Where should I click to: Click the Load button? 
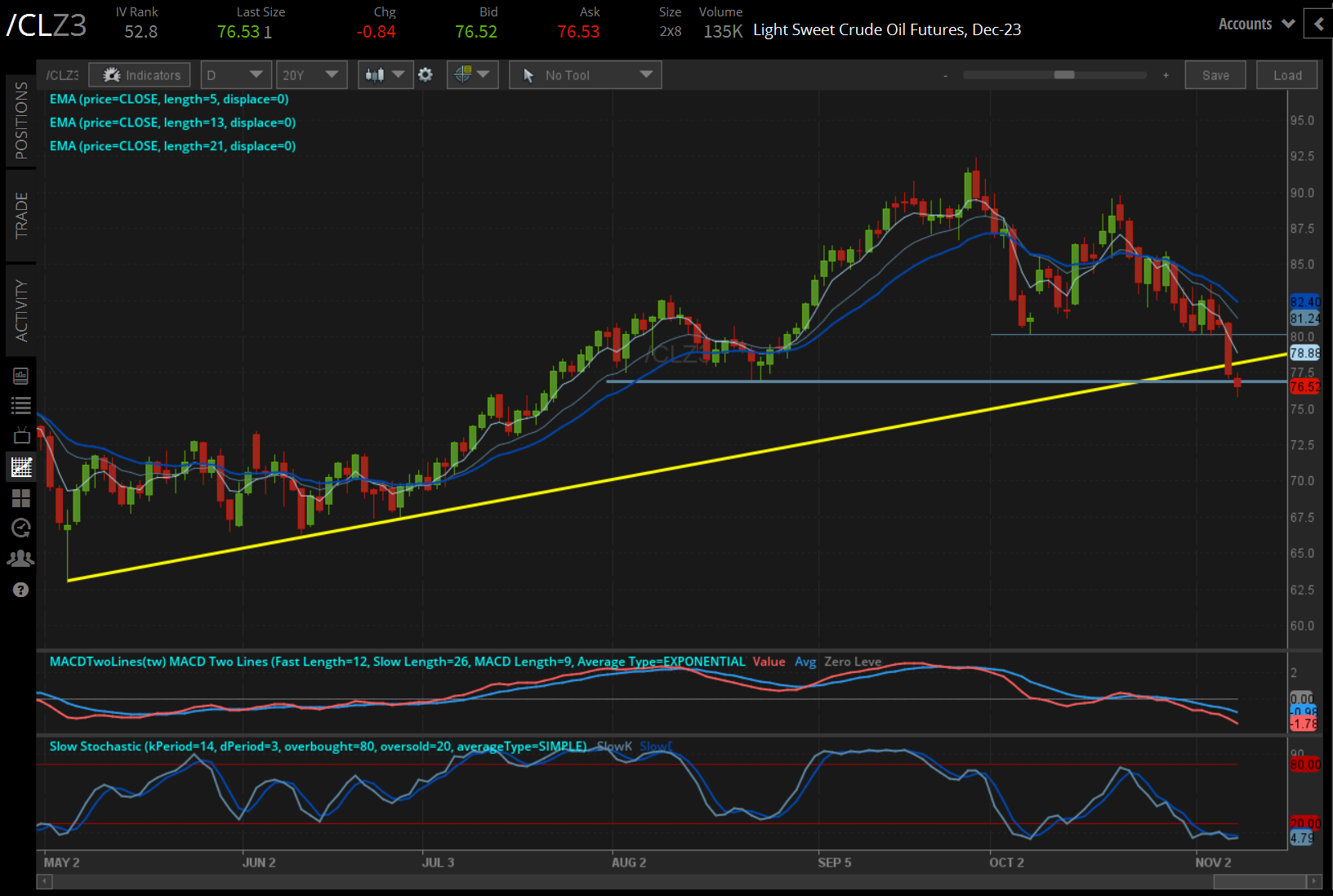[1286, 74]
